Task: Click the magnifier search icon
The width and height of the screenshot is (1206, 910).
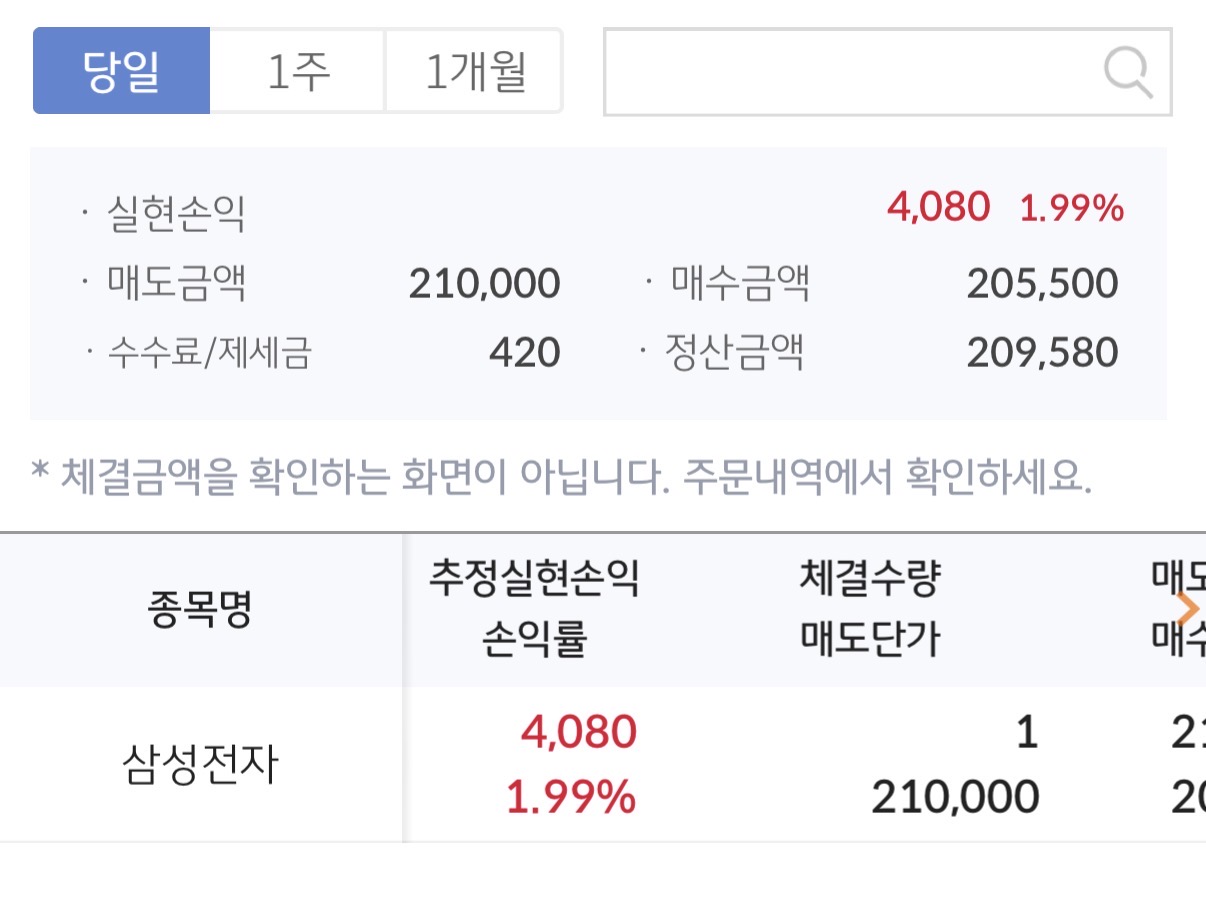Action: [x=1127, y=73]
